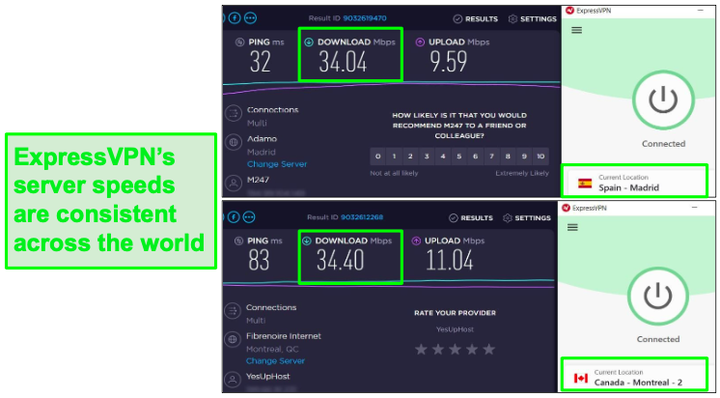Click the ellipsis share icon in the bottom speedtest
The height and width of the screenshot is (398, 720).
coord(249,217)
